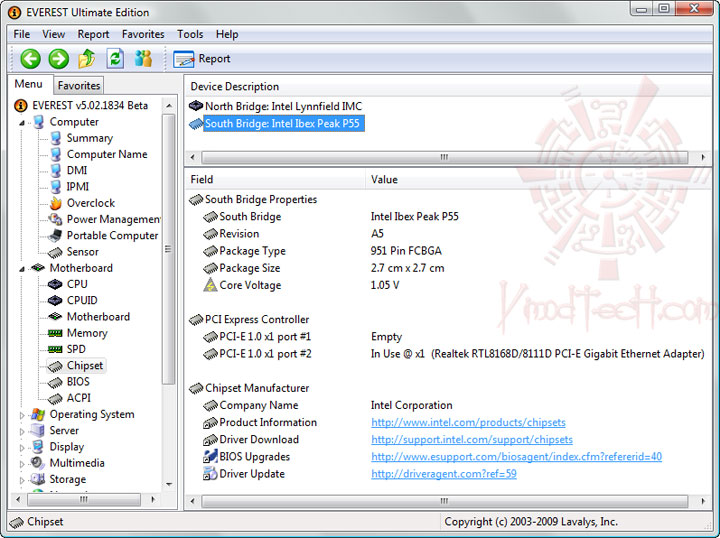Click the SPD memory icon
The height and width of the screenshot is (538, 720).
tap(55, 349)
